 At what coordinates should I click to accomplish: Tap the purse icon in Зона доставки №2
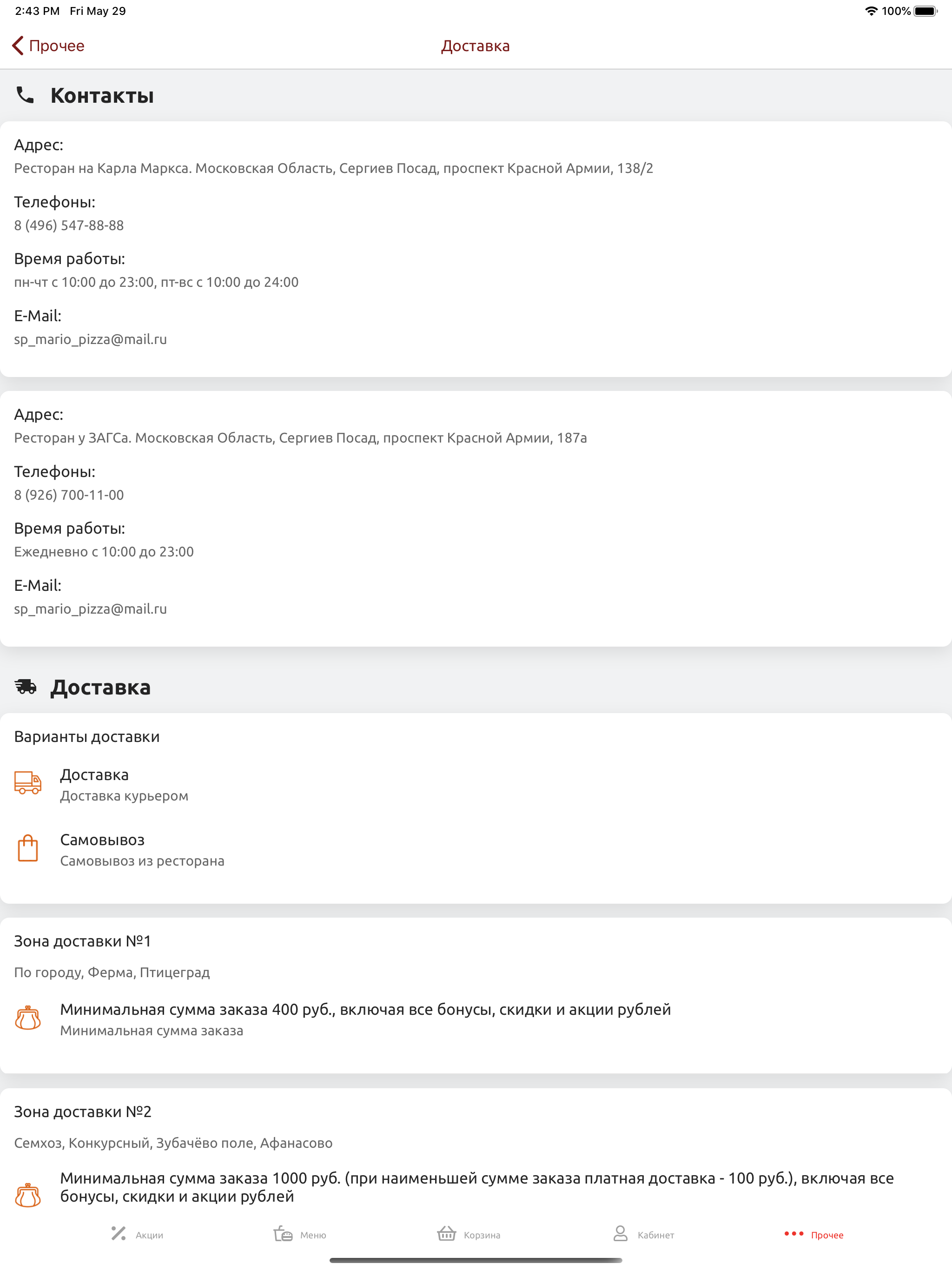[27, 1196]
